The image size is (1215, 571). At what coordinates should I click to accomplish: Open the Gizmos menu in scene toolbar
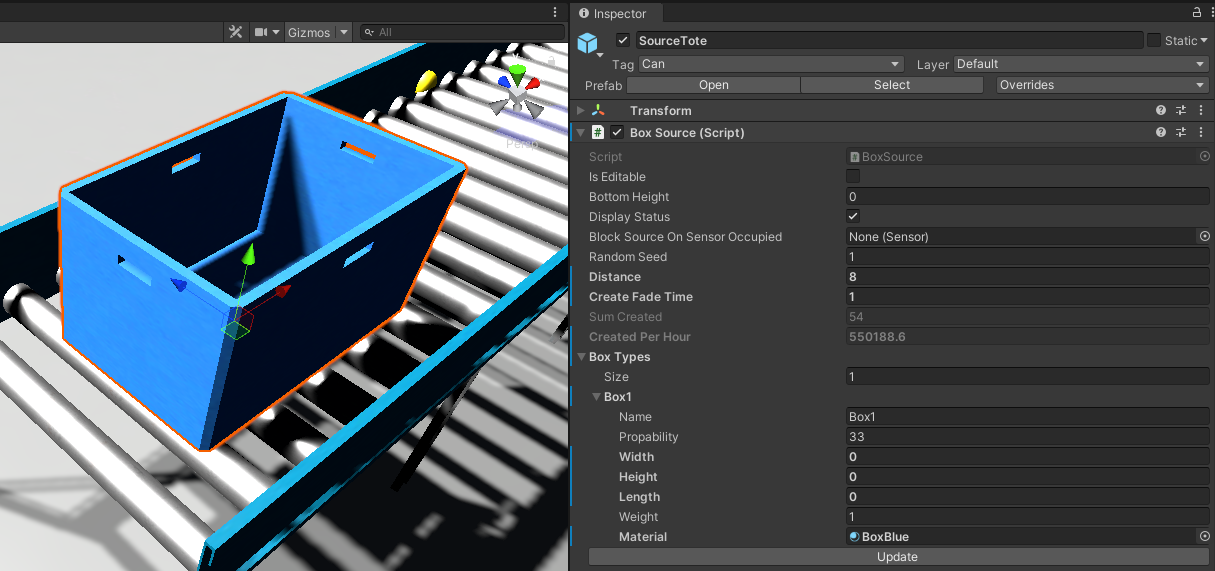tap(309, 32)
